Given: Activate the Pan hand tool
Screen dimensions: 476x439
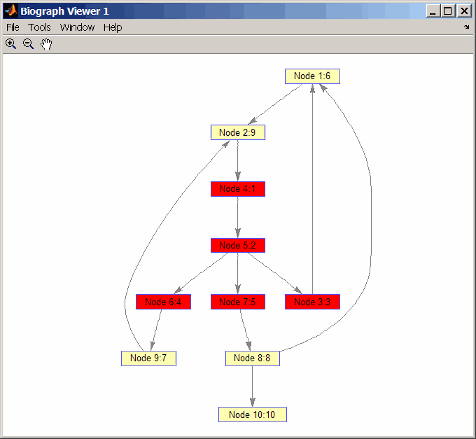Looking at the screenshot, I should (x=46, y=44).
